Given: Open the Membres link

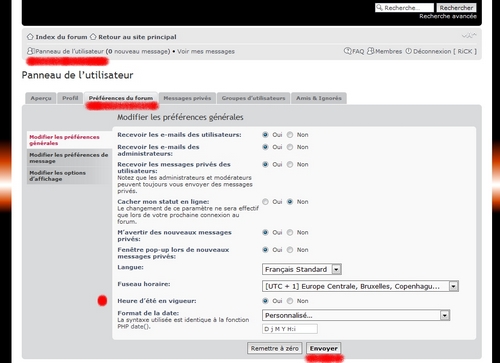Looking at the screenshot, I should pyautogui.click(x=389, y=51).
